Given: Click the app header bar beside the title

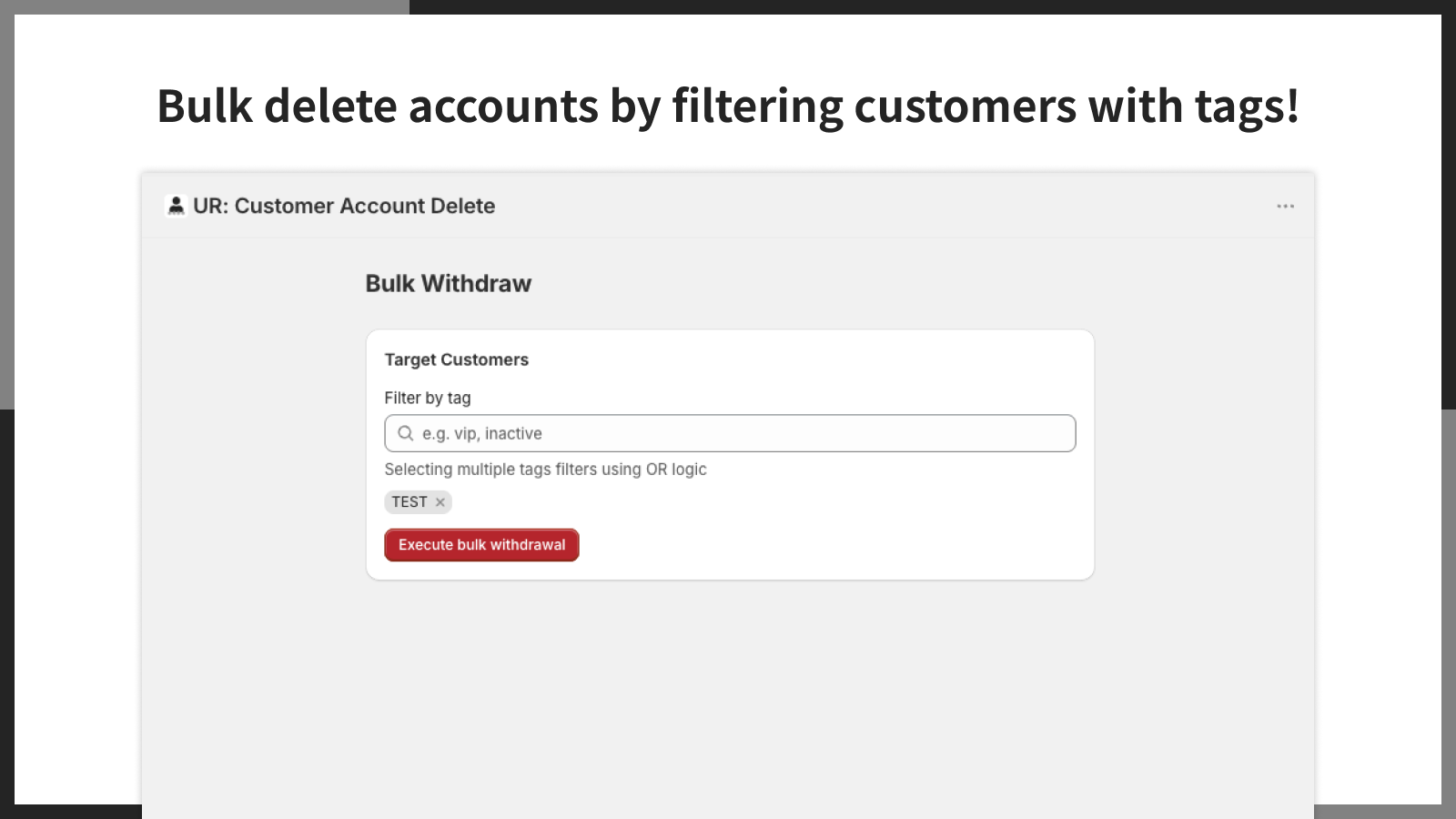Looking at the screenshot, I should [864, 207].
